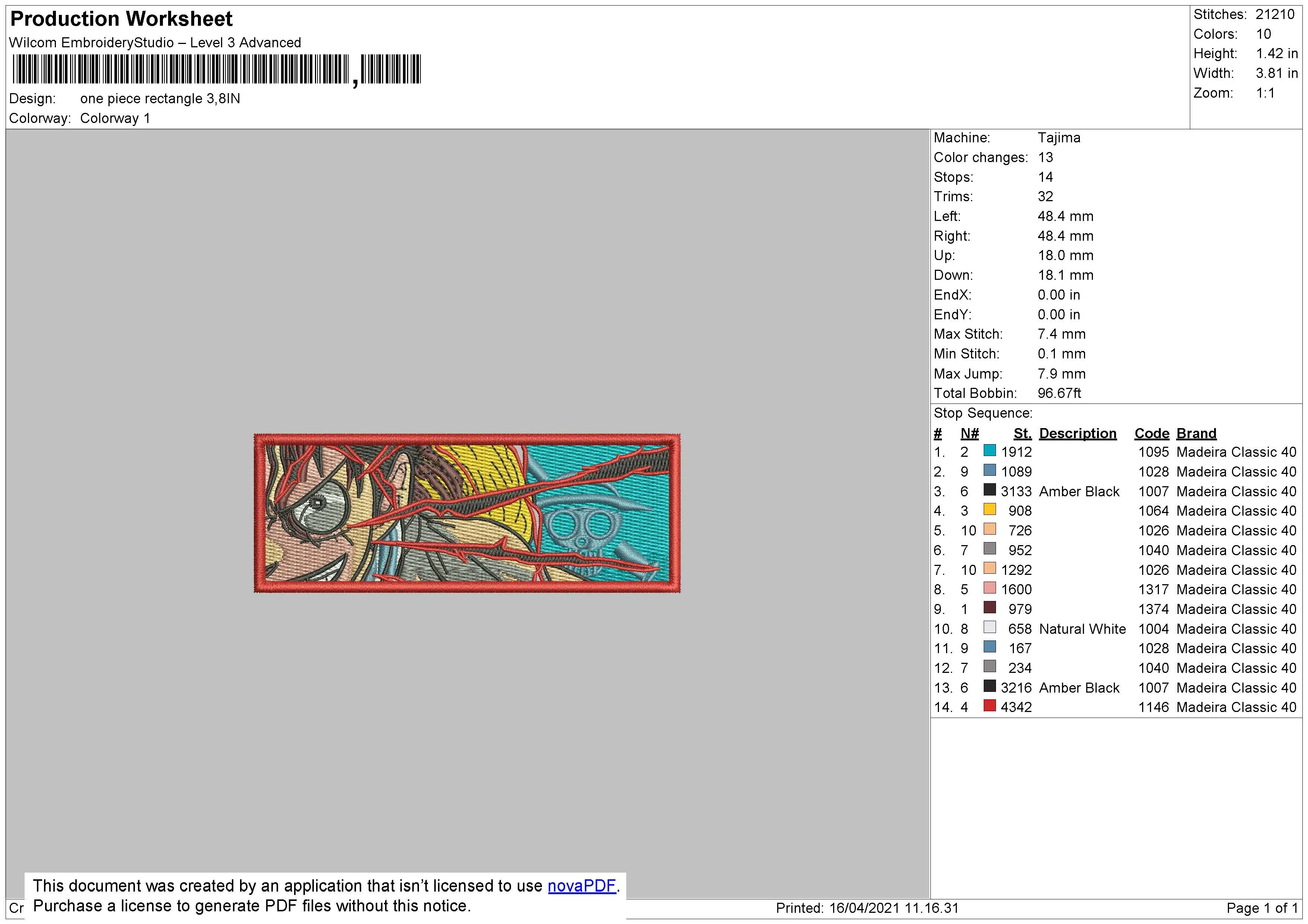Click the Trims value 32
Viewport: 1308px width, 924px height.
pos(1045,196)
